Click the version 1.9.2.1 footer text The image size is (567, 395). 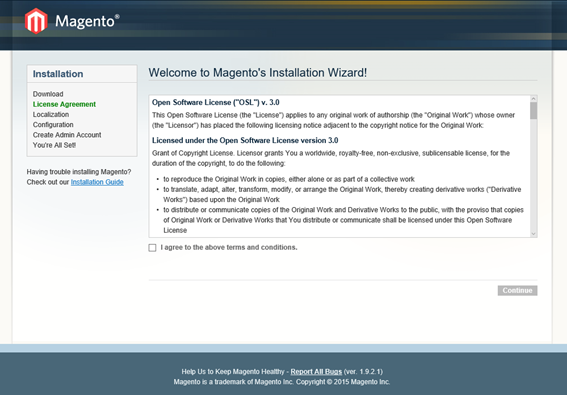(363, 371)
